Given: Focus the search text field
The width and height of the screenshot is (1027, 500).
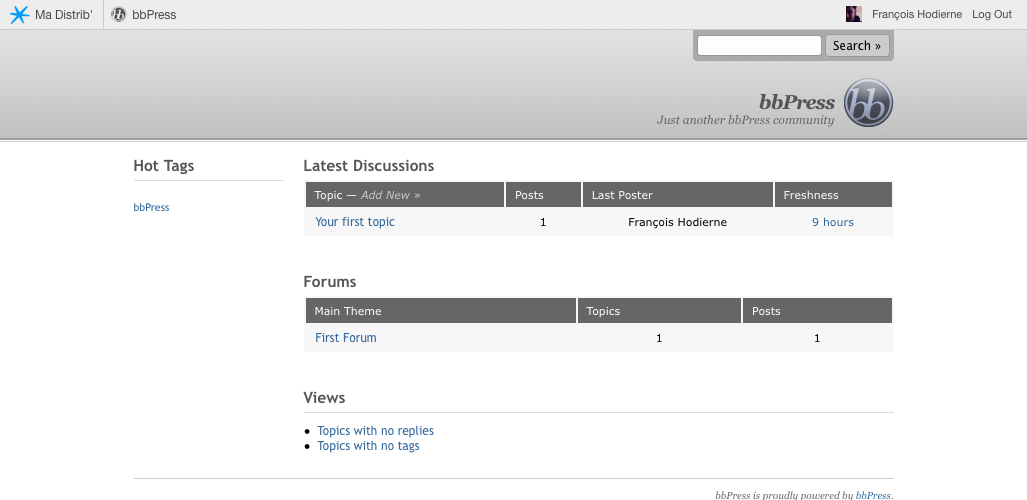Looking at the screenshot, I should 759,46.
